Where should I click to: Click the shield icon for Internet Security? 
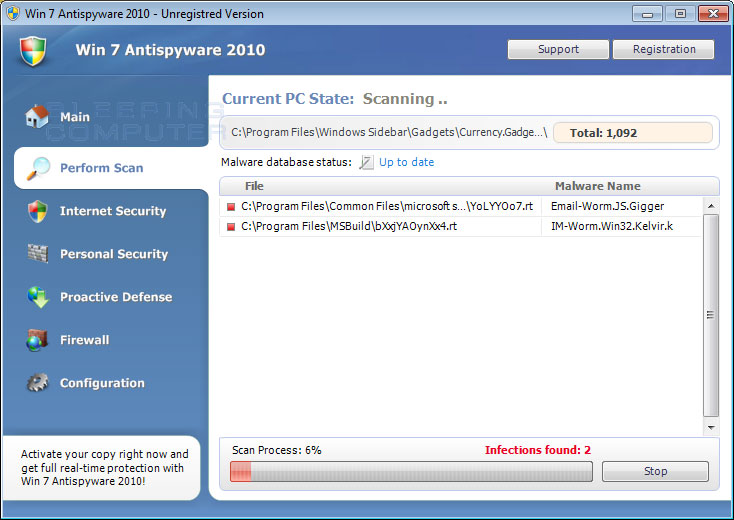pos(37,211)
